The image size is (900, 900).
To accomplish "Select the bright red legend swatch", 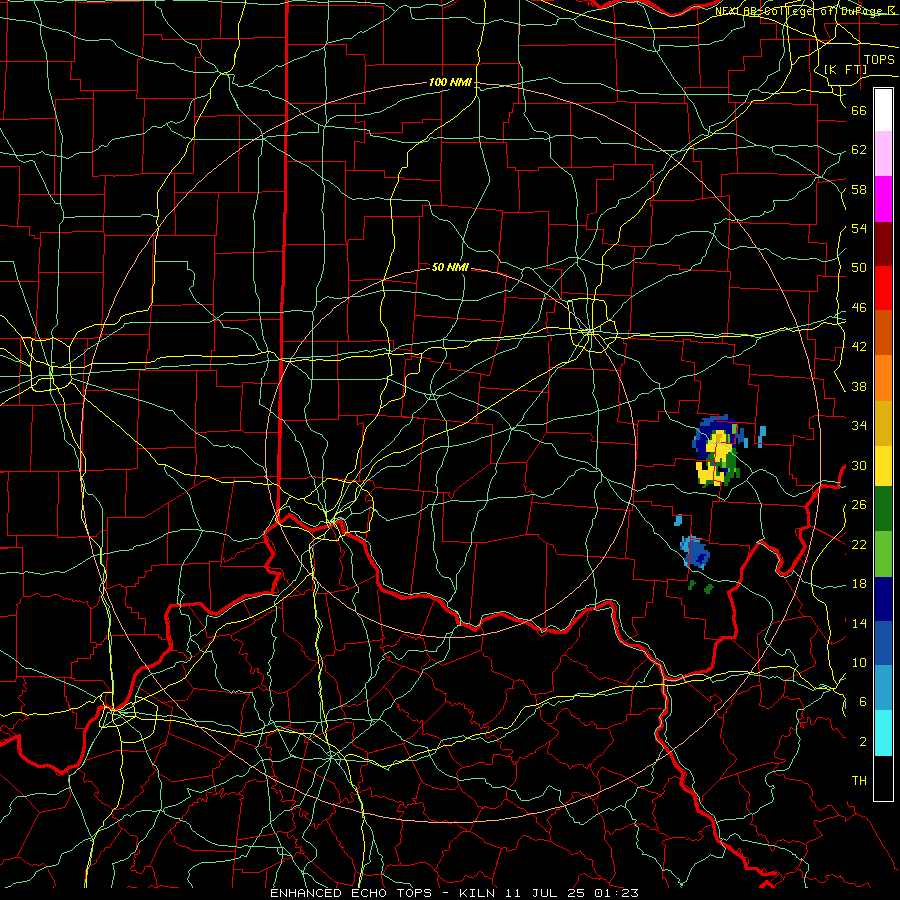I will [883, 288].
